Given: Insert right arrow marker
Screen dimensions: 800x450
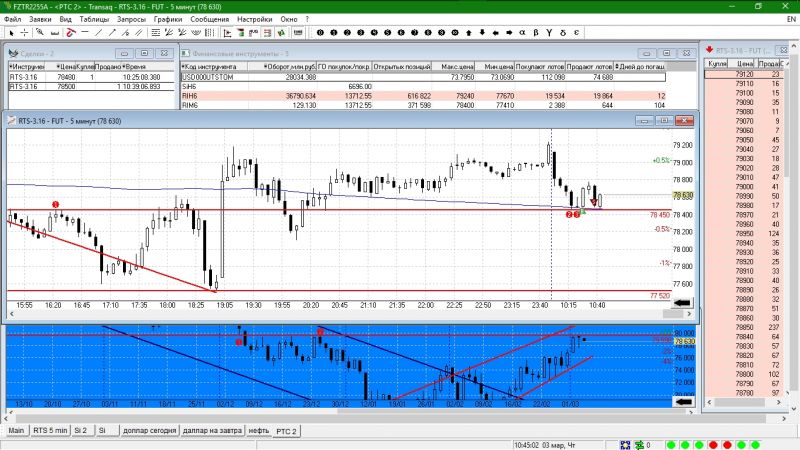Looking at the screenshot, I should (x=509, y=33).
